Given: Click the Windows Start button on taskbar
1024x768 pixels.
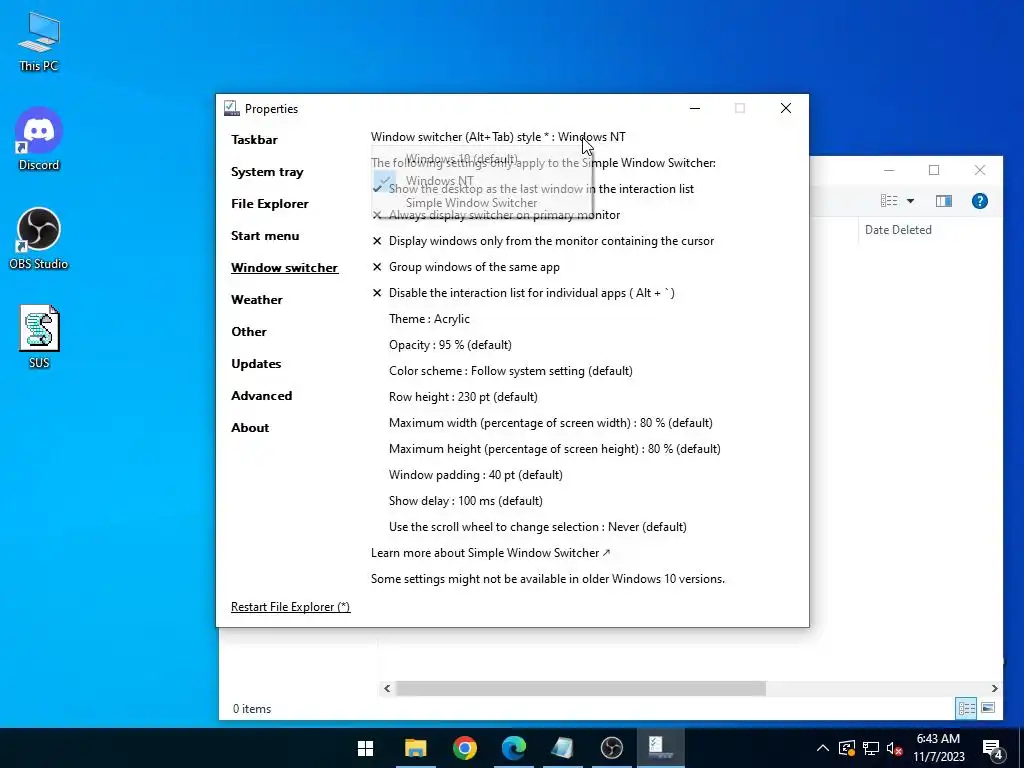Looking at the screenshot, I should [366, 748].
